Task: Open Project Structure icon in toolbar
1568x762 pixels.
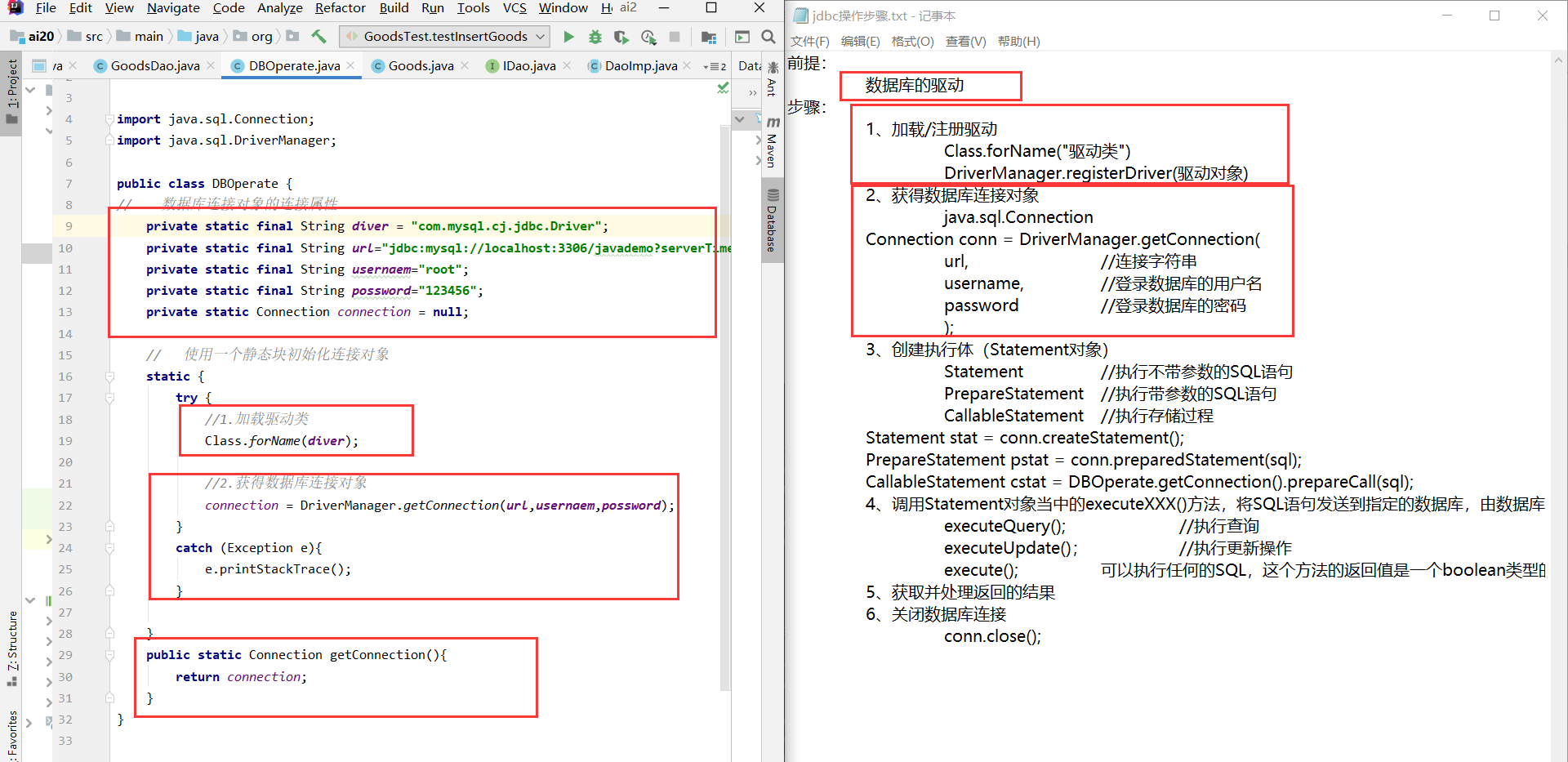Action: (709, 37)
